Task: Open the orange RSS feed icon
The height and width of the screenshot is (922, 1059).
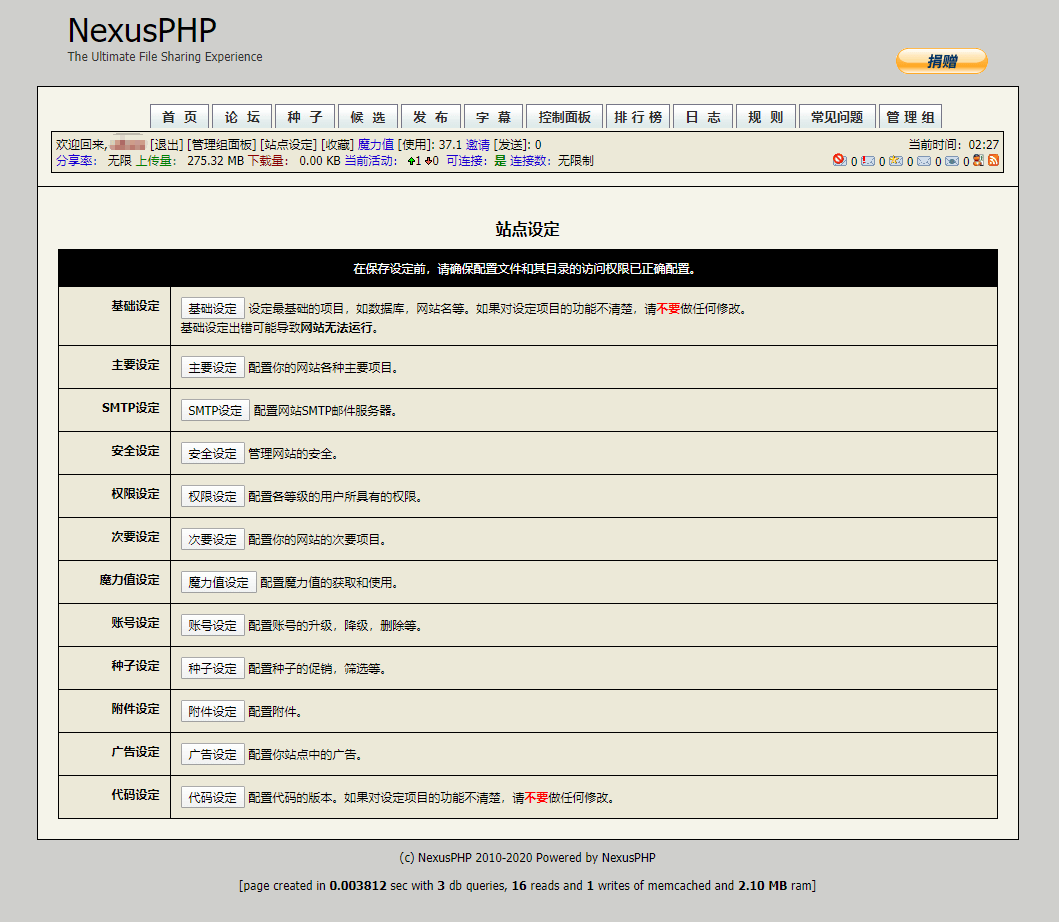Action: pyautogui.click(x=993, y=160)
